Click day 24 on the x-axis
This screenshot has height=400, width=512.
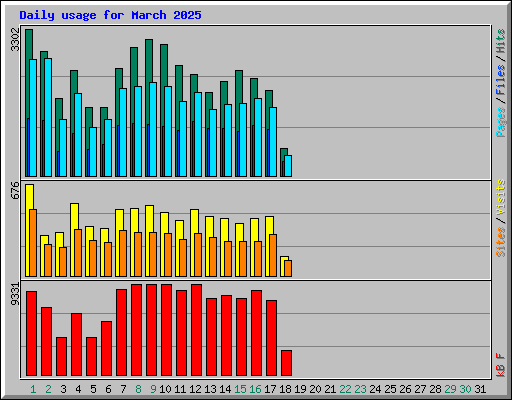pos(375,389)
